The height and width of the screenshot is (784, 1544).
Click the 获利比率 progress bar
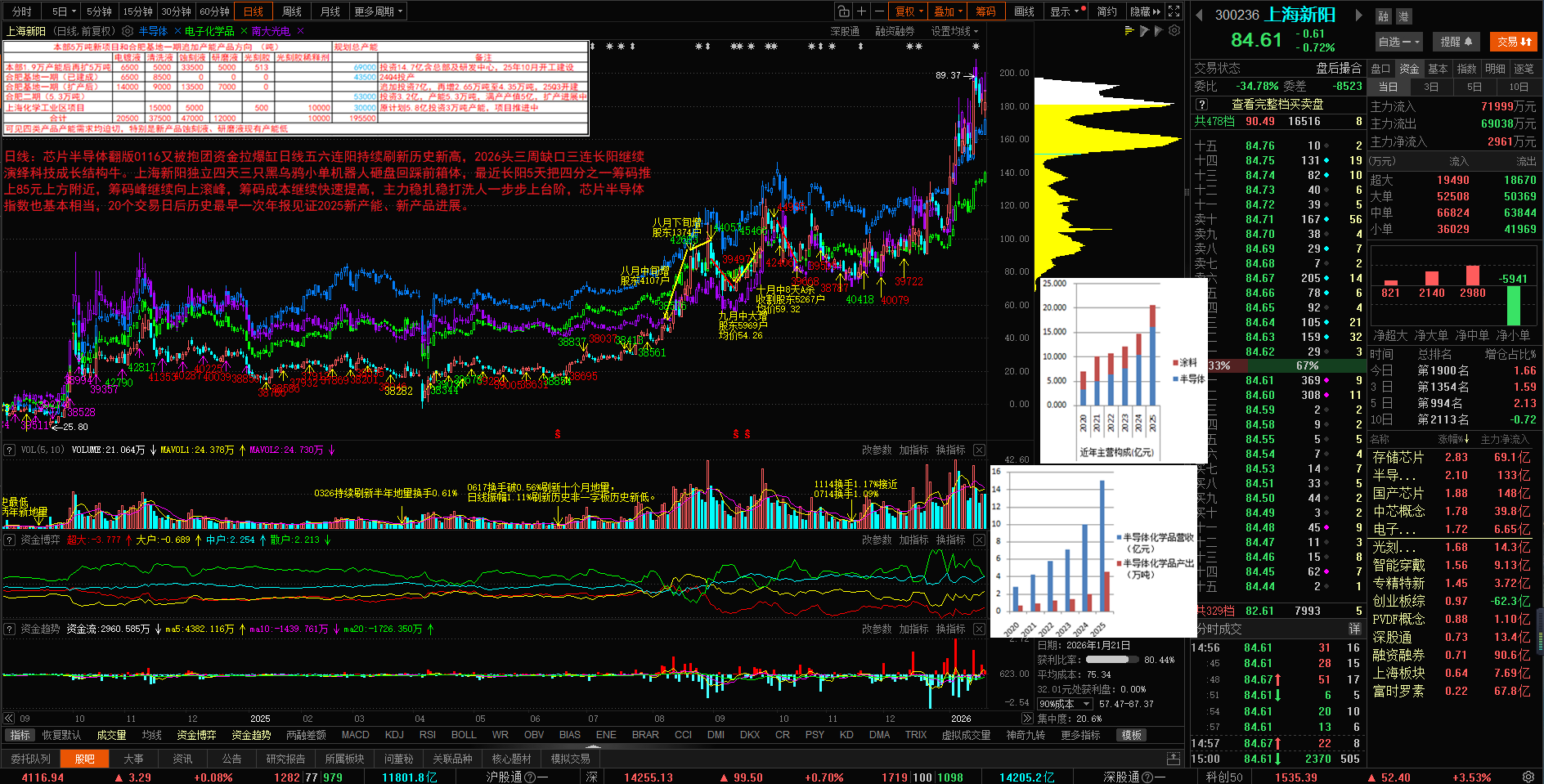click(x=1111, y=660)
